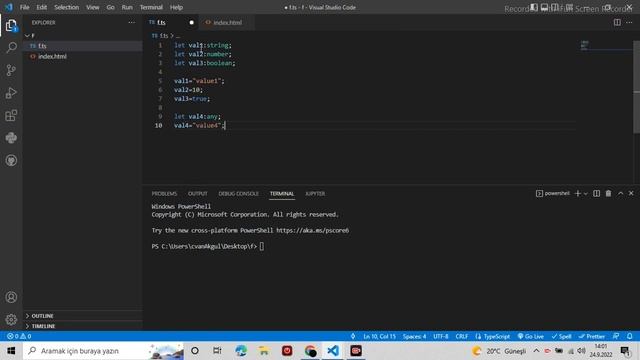Open the Manage gear icon

click(11, 319)
